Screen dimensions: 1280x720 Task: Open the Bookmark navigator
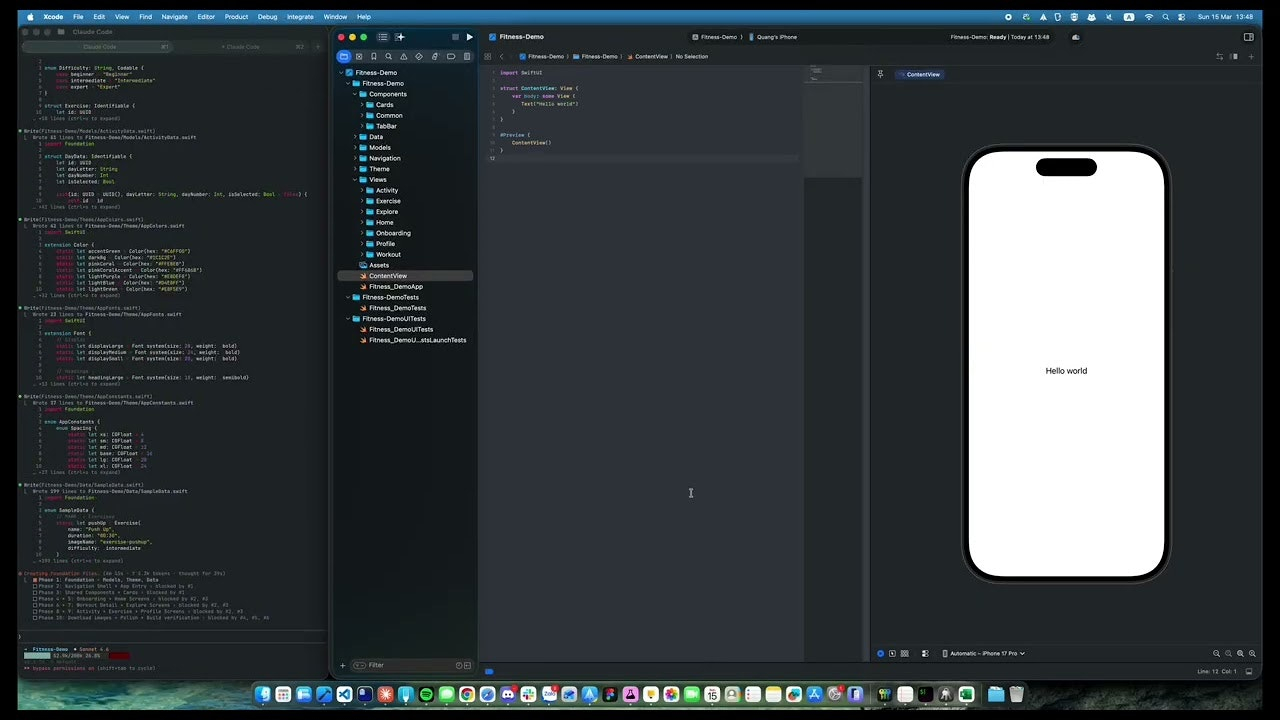(x=374, y=57)
